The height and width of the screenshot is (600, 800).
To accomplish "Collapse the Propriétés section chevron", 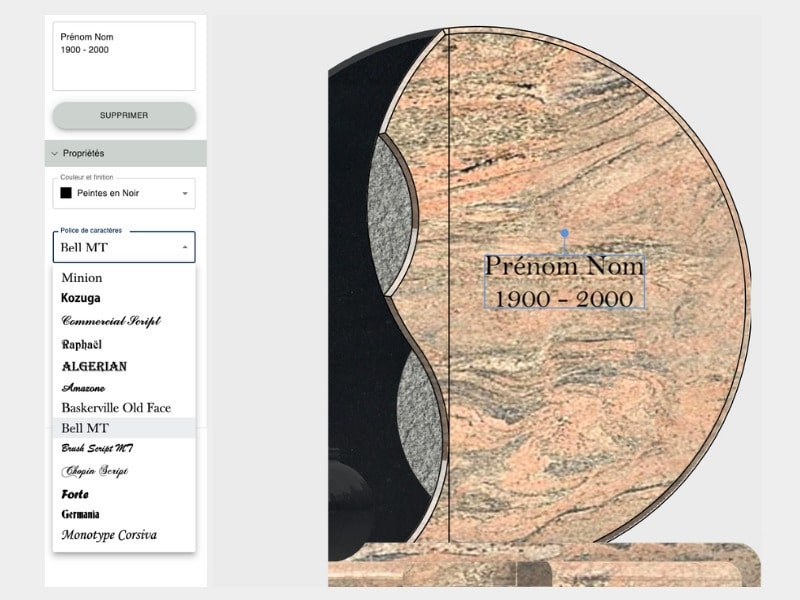I will pos(55,154).
